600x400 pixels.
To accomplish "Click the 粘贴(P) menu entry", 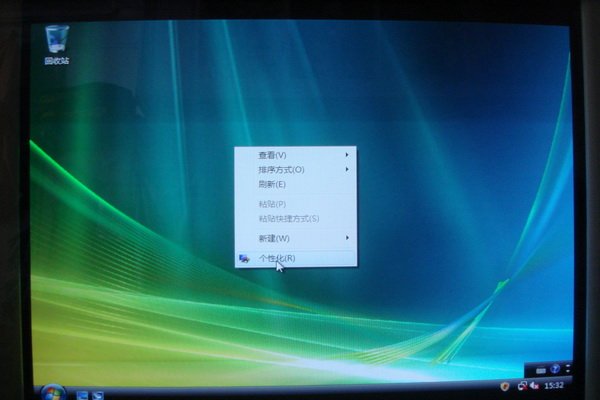I will point(296,204).
